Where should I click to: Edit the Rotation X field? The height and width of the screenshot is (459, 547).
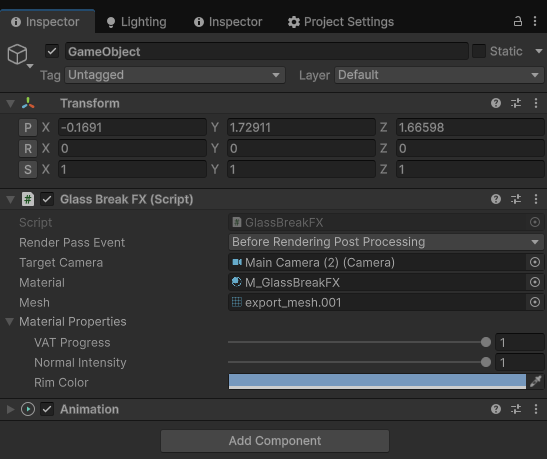pyautogui.click(x=132, y=149)
